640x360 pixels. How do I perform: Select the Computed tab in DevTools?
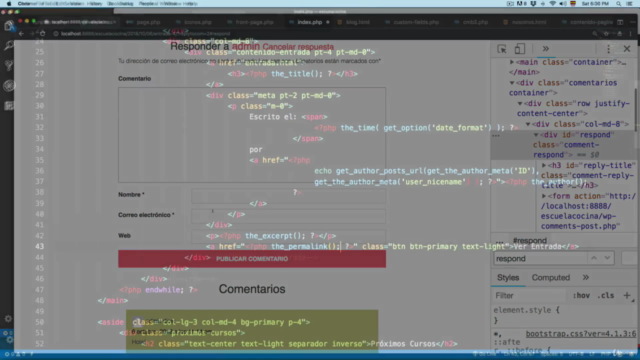[550, 278]
